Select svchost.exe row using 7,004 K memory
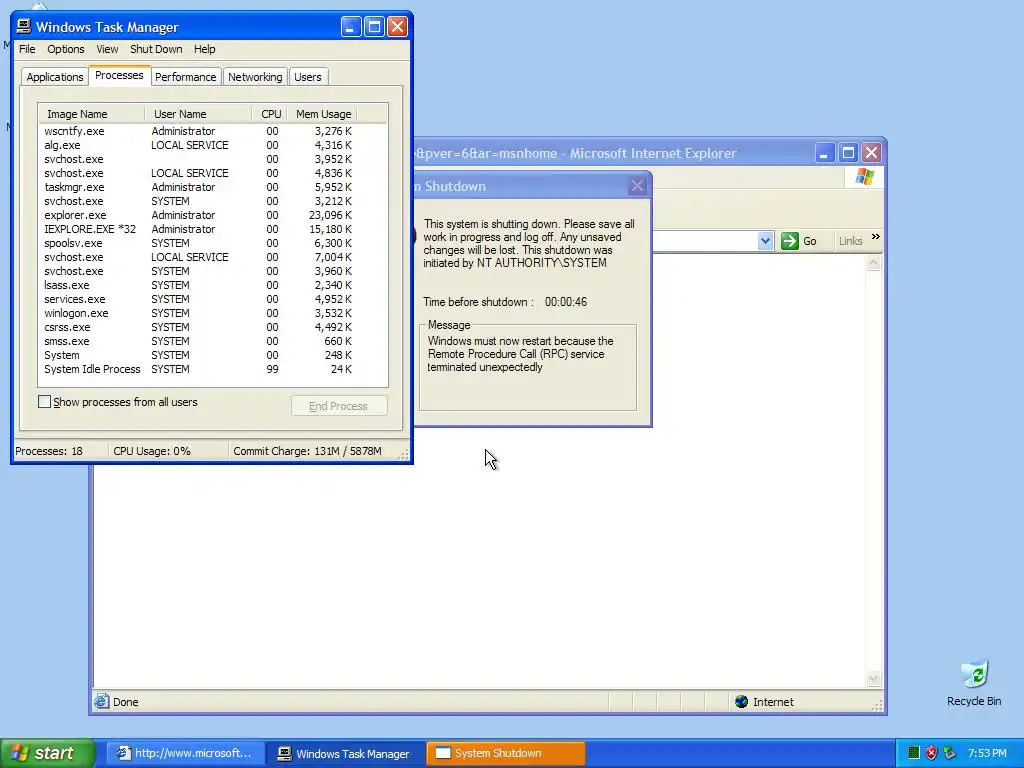1024x768 pixels. click(x=213, y=257)
